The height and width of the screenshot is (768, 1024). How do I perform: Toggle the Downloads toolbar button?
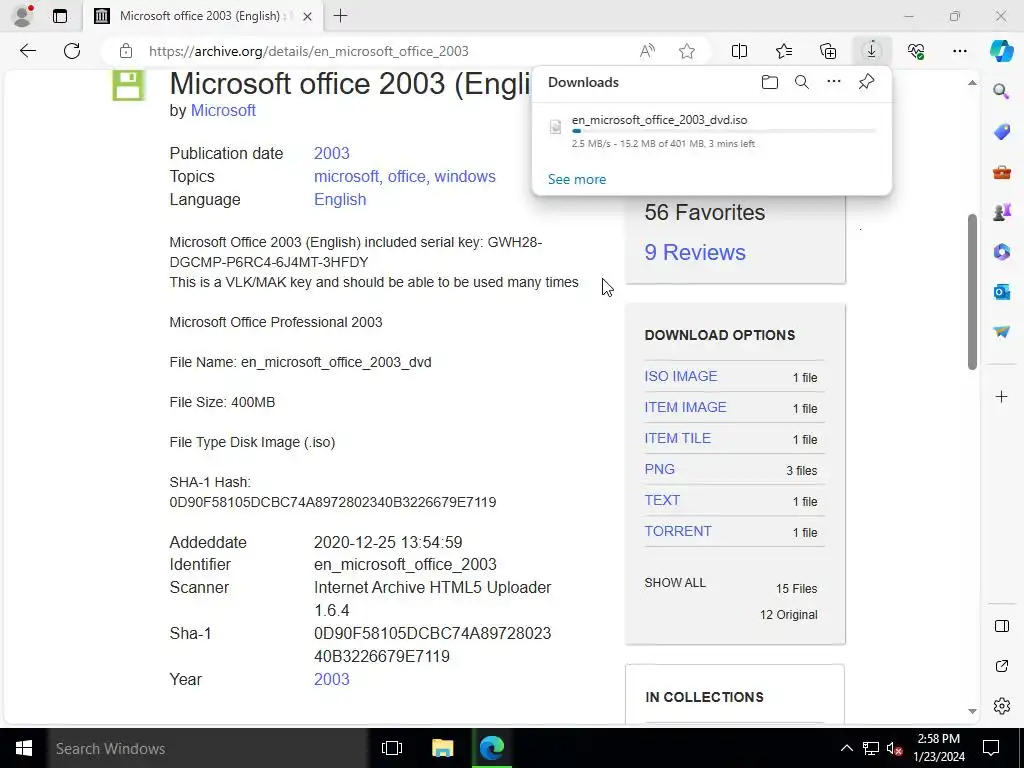coord(871,51)
